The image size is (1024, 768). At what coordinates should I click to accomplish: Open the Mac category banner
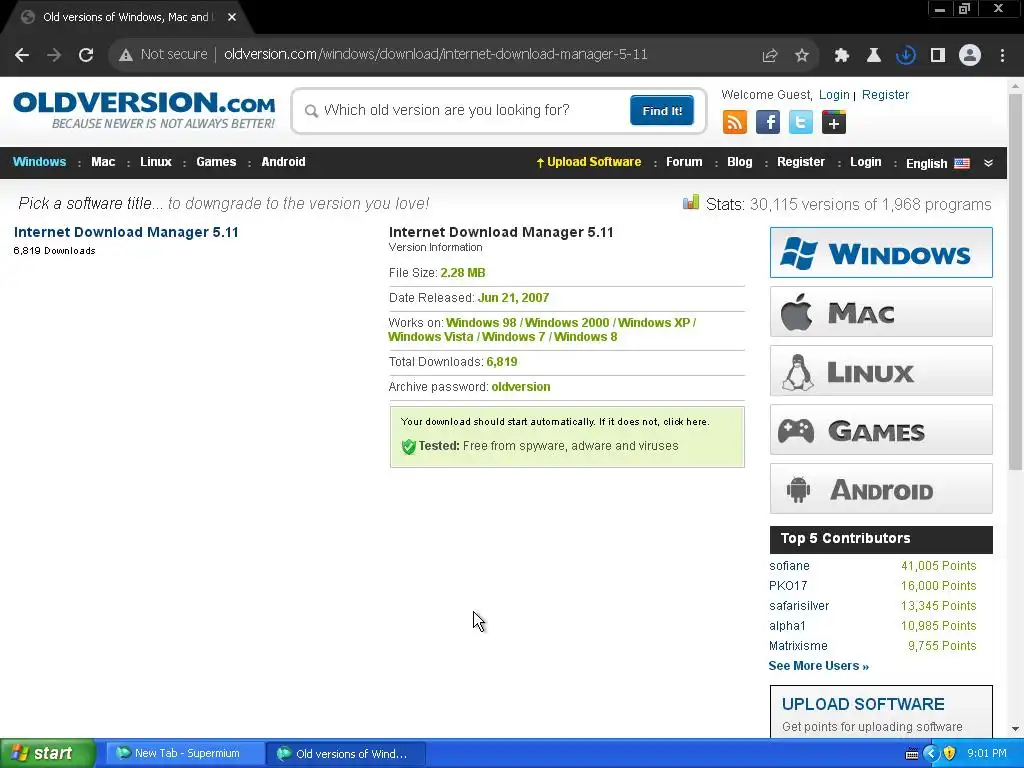tap(881, 312)
